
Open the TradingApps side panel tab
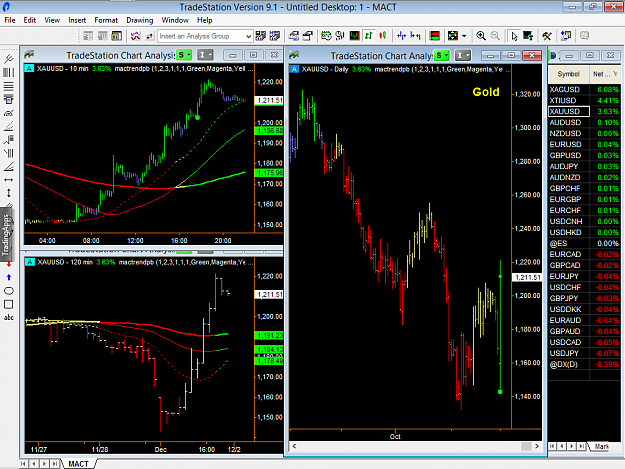pos(6,234)
